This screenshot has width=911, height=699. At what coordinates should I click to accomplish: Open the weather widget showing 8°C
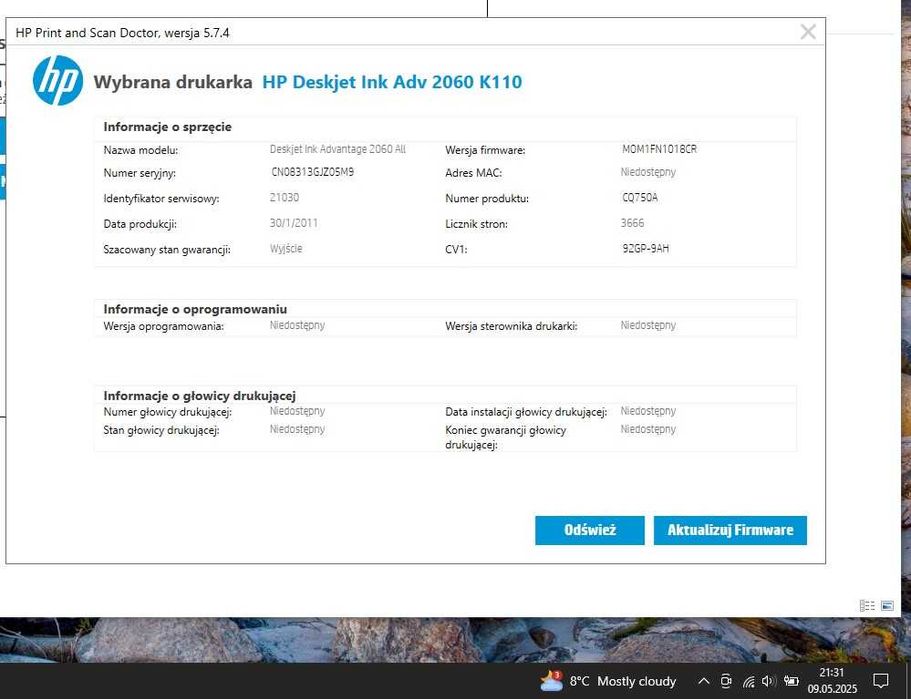coord(608,681)
